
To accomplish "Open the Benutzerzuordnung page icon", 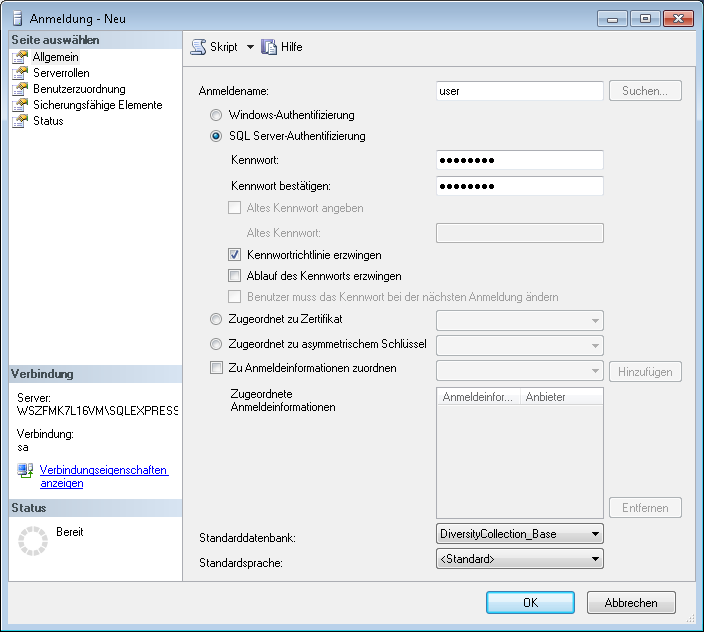I will click(x=19, y=89).
